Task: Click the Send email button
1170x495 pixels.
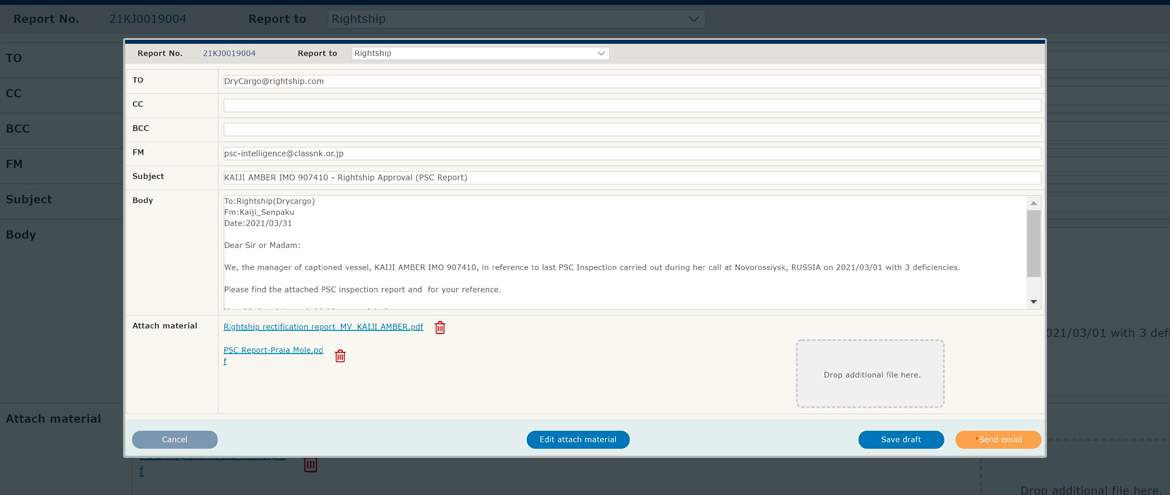Action: click(x=998, y=440)
